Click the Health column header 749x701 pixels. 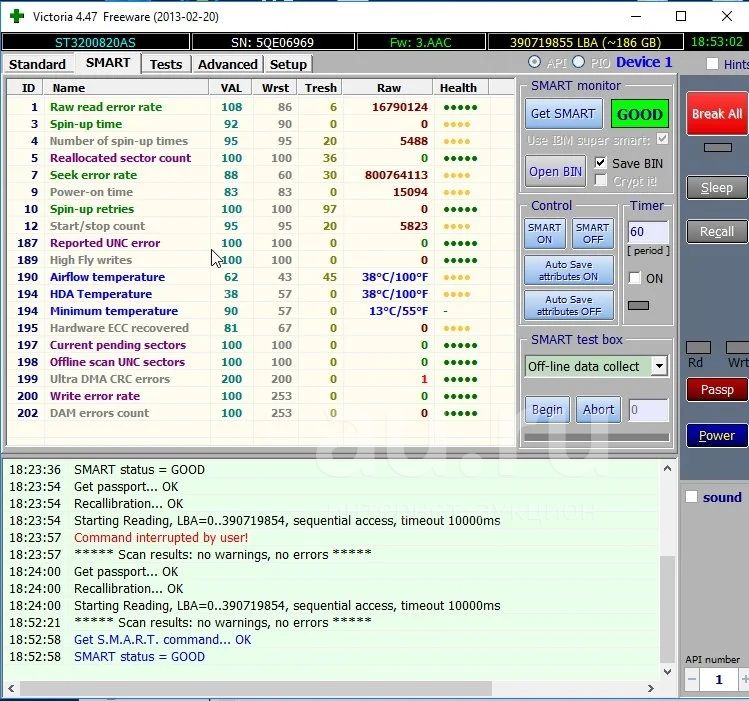coord(460,87)
